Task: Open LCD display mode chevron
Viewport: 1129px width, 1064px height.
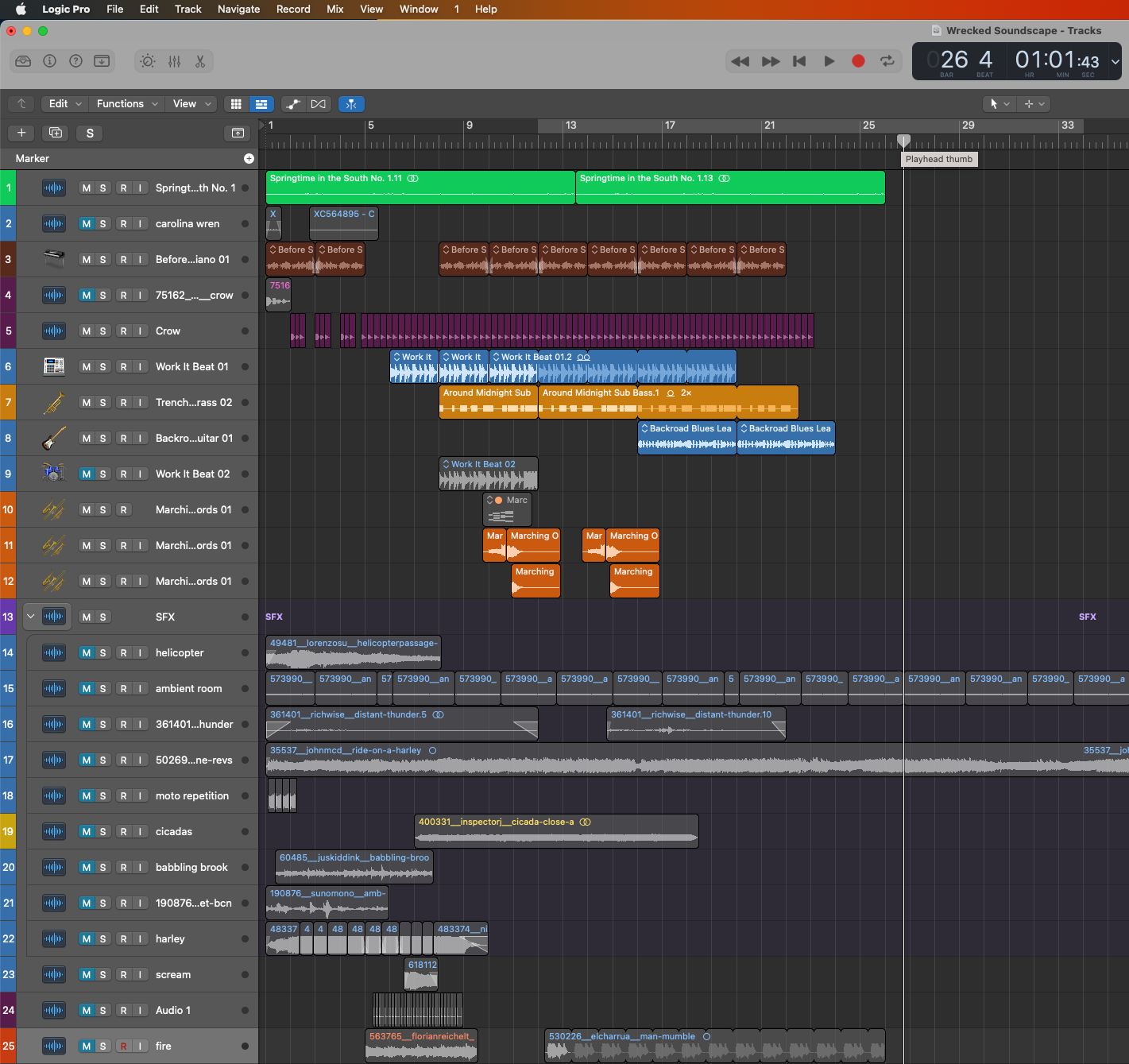Action: (x=1115, y=61)
